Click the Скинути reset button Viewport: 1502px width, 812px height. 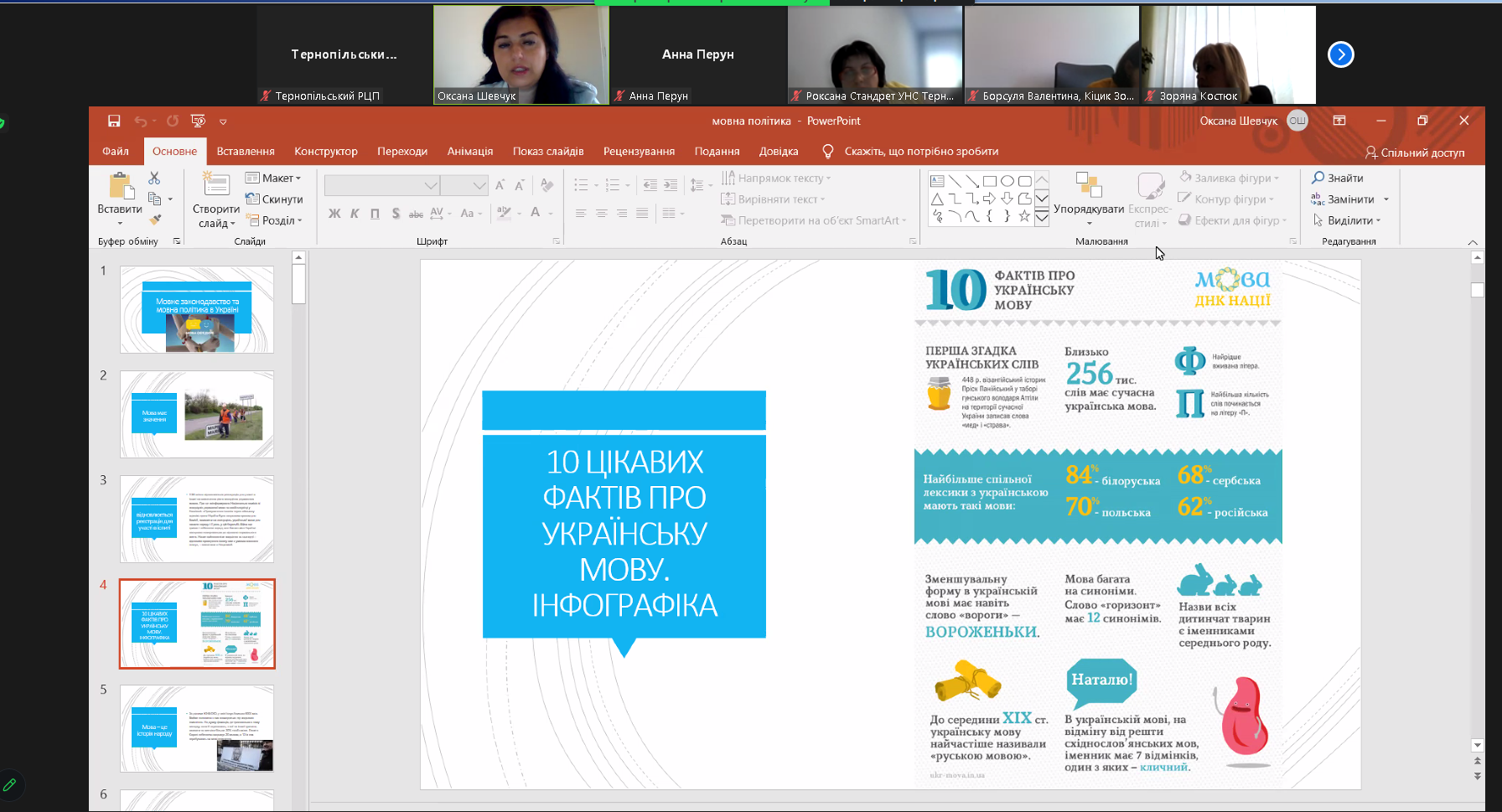(274, 199)
